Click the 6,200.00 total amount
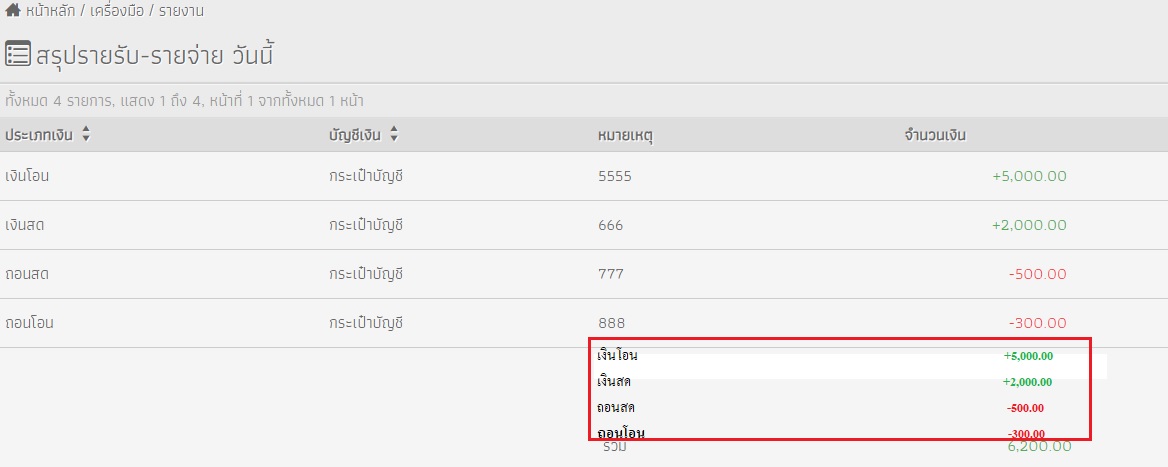Screen dimensions: 1168x467 1039,446
